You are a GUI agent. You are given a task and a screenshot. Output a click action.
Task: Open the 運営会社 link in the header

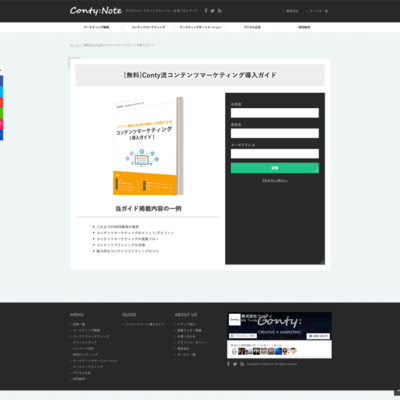click(x=292, y=11)
